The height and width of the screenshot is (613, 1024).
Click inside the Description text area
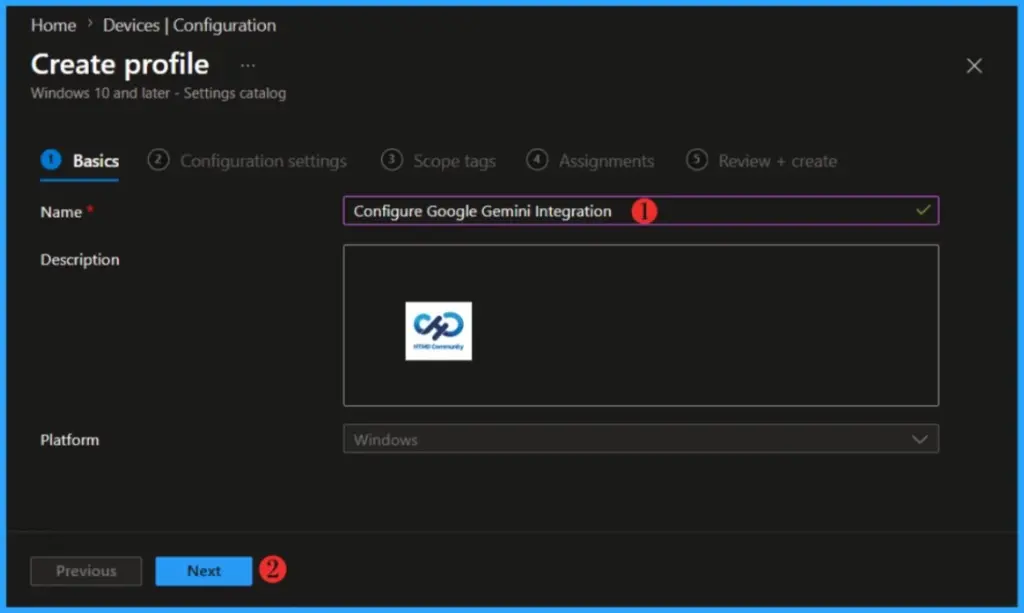click(641, 325)
